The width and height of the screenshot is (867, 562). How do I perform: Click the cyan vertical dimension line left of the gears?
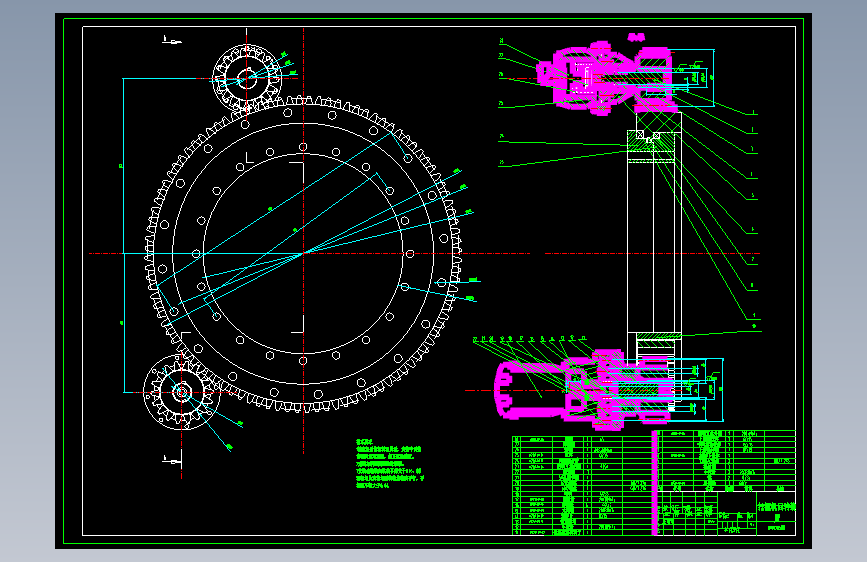pos(123,236)
